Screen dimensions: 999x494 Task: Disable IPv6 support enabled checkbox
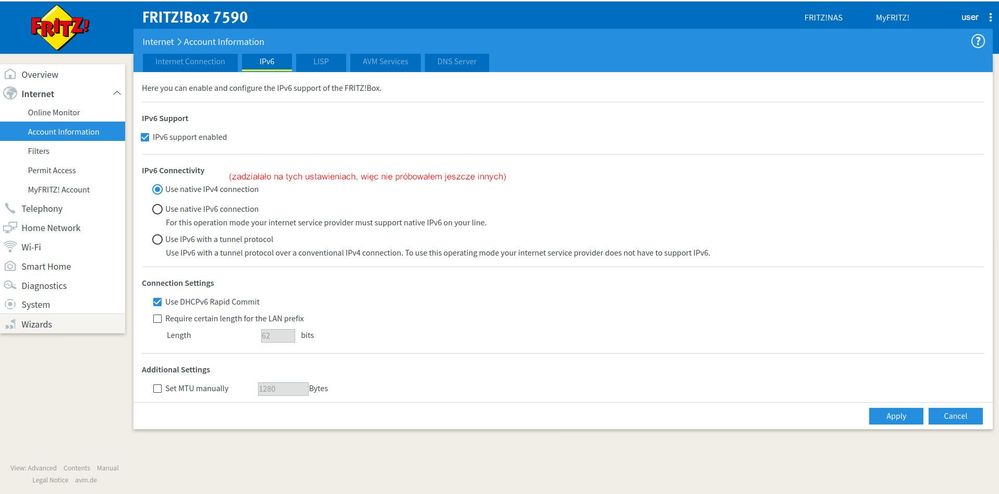click(x=145, y=137)
